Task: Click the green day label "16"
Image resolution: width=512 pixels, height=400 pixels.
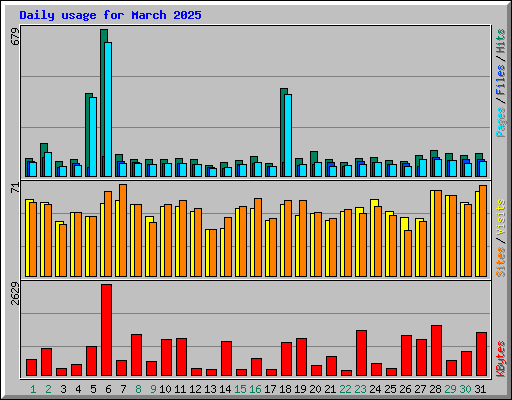Action: point(255,389)
